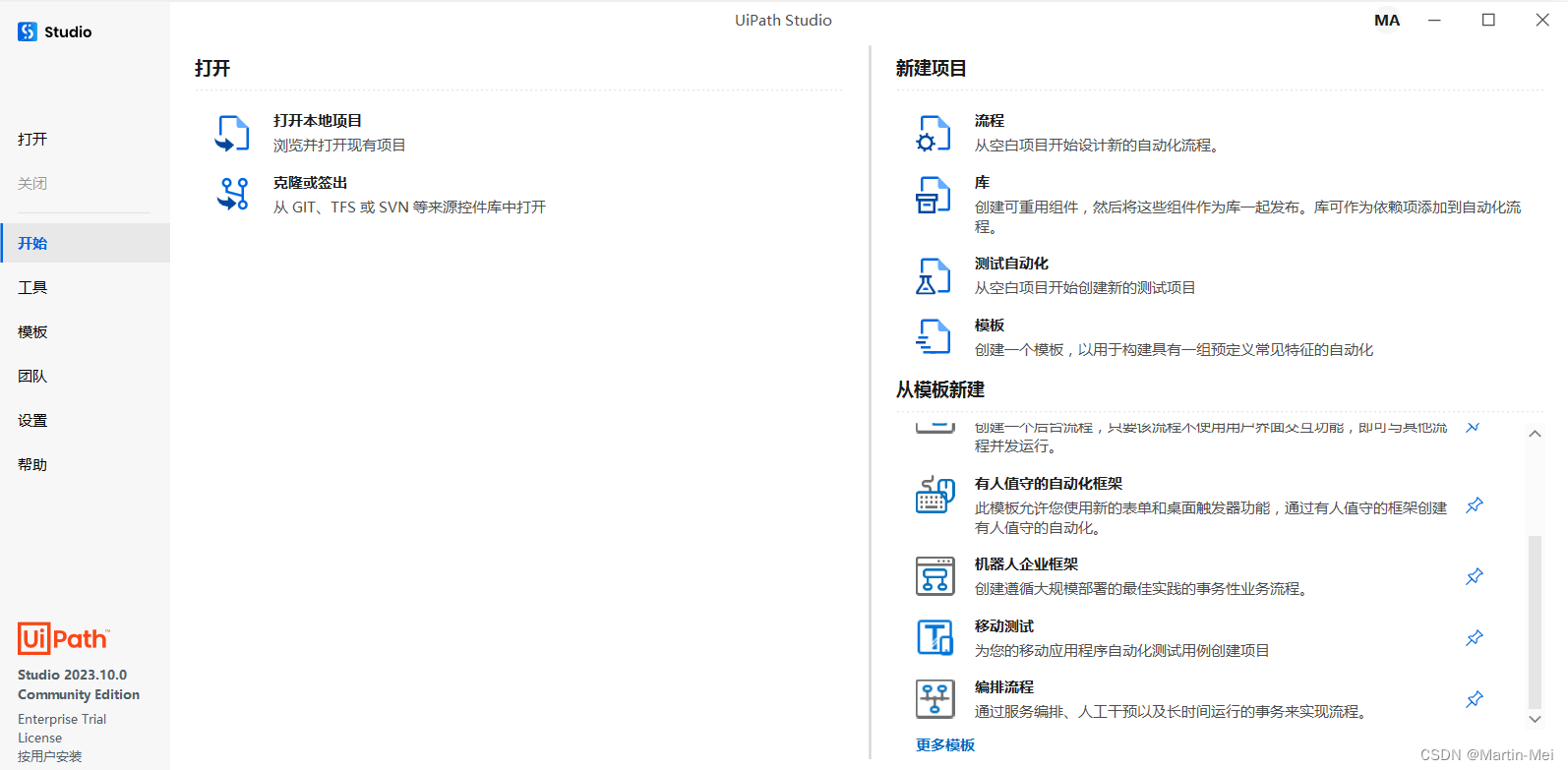Click the 模板 new template icon
The height and width of the screenshot is (770, 1568).
pyautogui.click(x=934, y=337)
